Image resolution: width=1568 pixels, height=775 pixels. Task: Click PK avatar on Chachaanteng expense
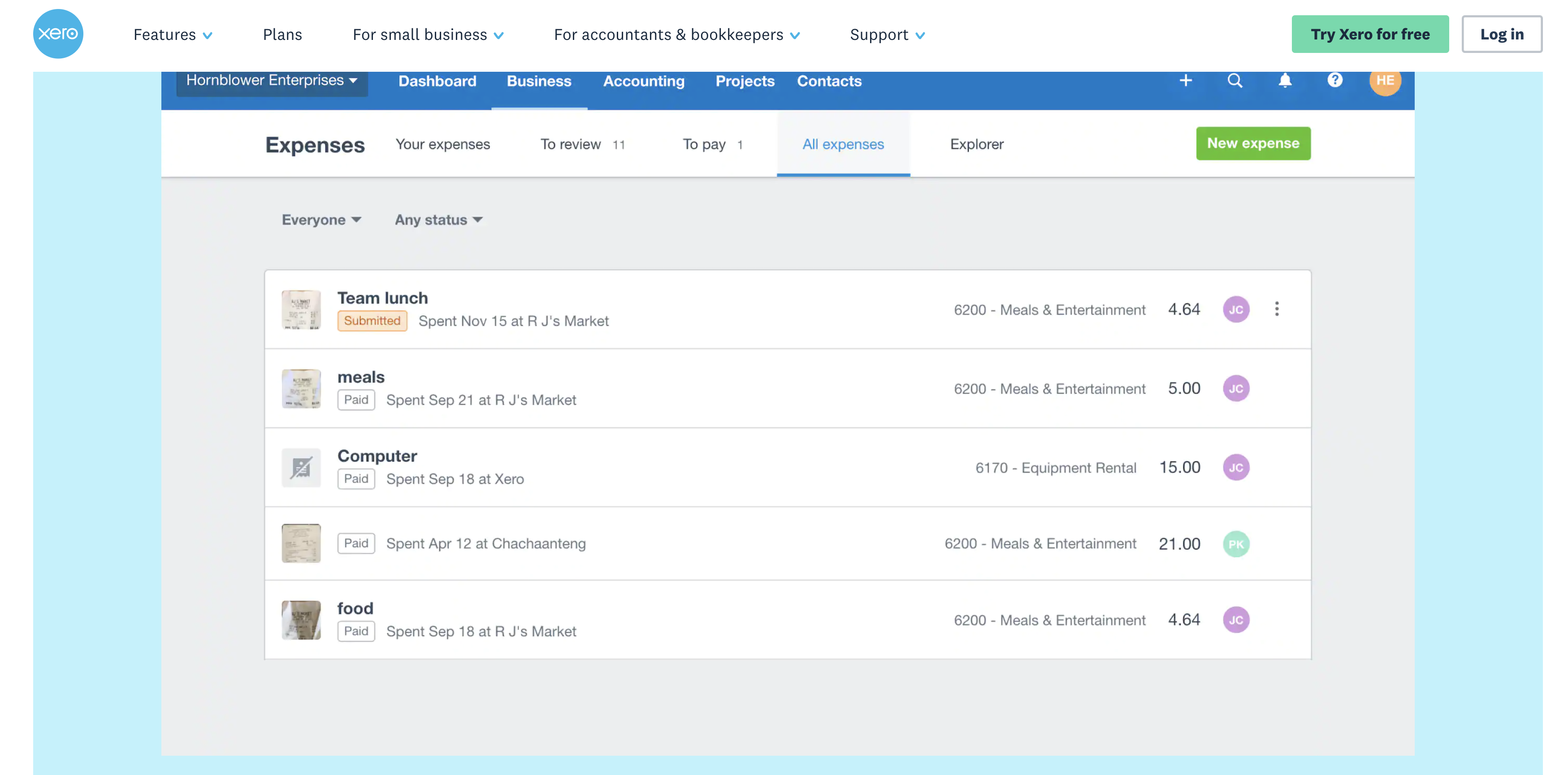click(x=1236, y=544)
